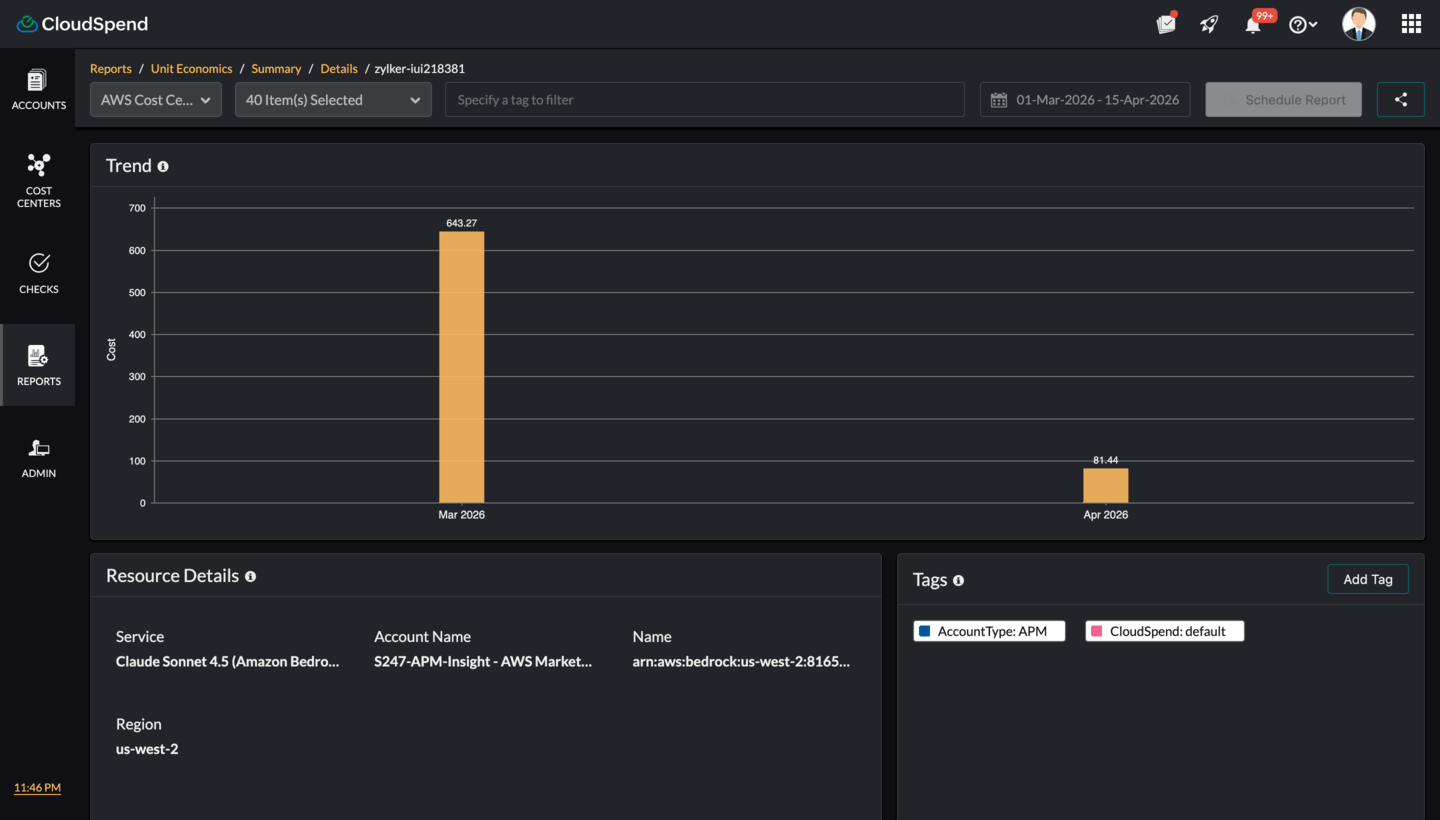Expand the 40 Item(s) Selected dropdown

(333, 100)
